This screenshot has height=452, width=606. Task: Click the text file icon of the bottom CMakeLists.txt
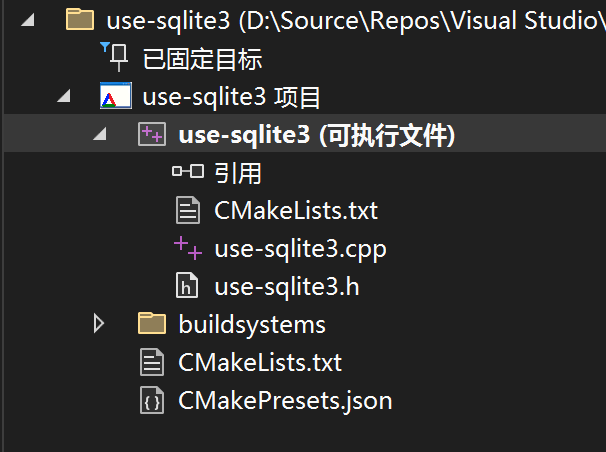coord(152,362)
